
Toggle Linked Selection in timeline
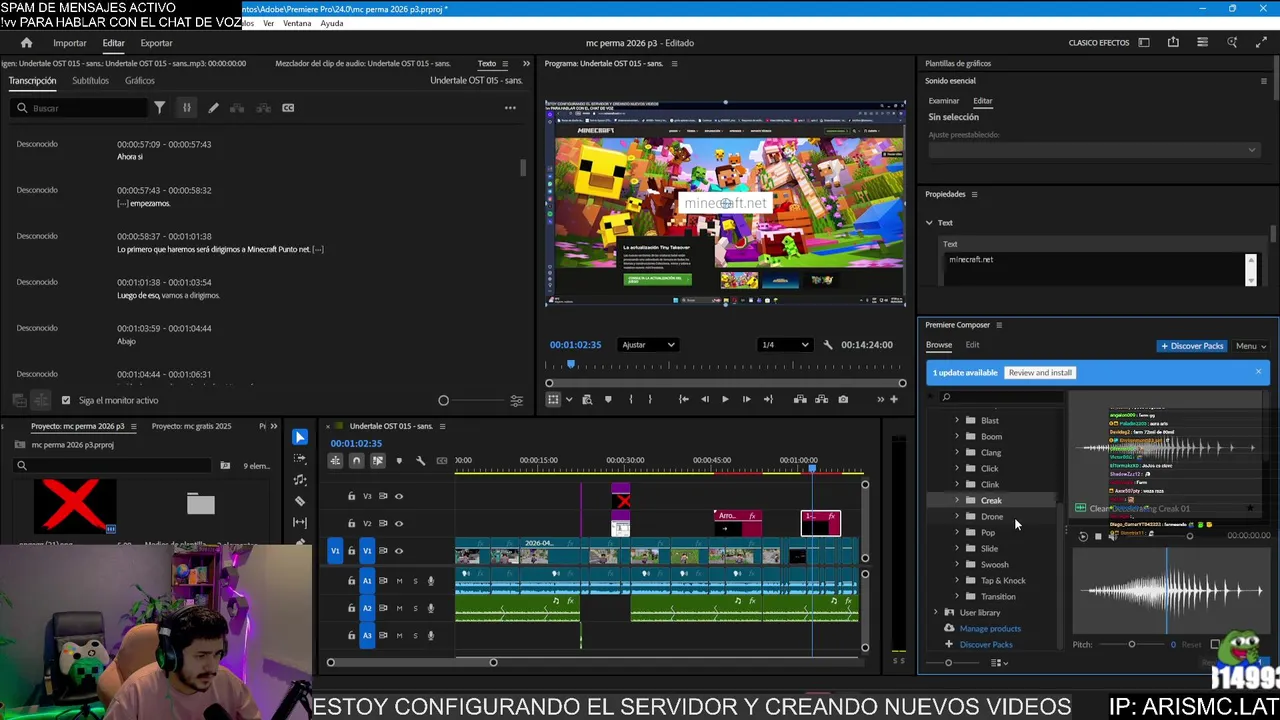[377, 460]
